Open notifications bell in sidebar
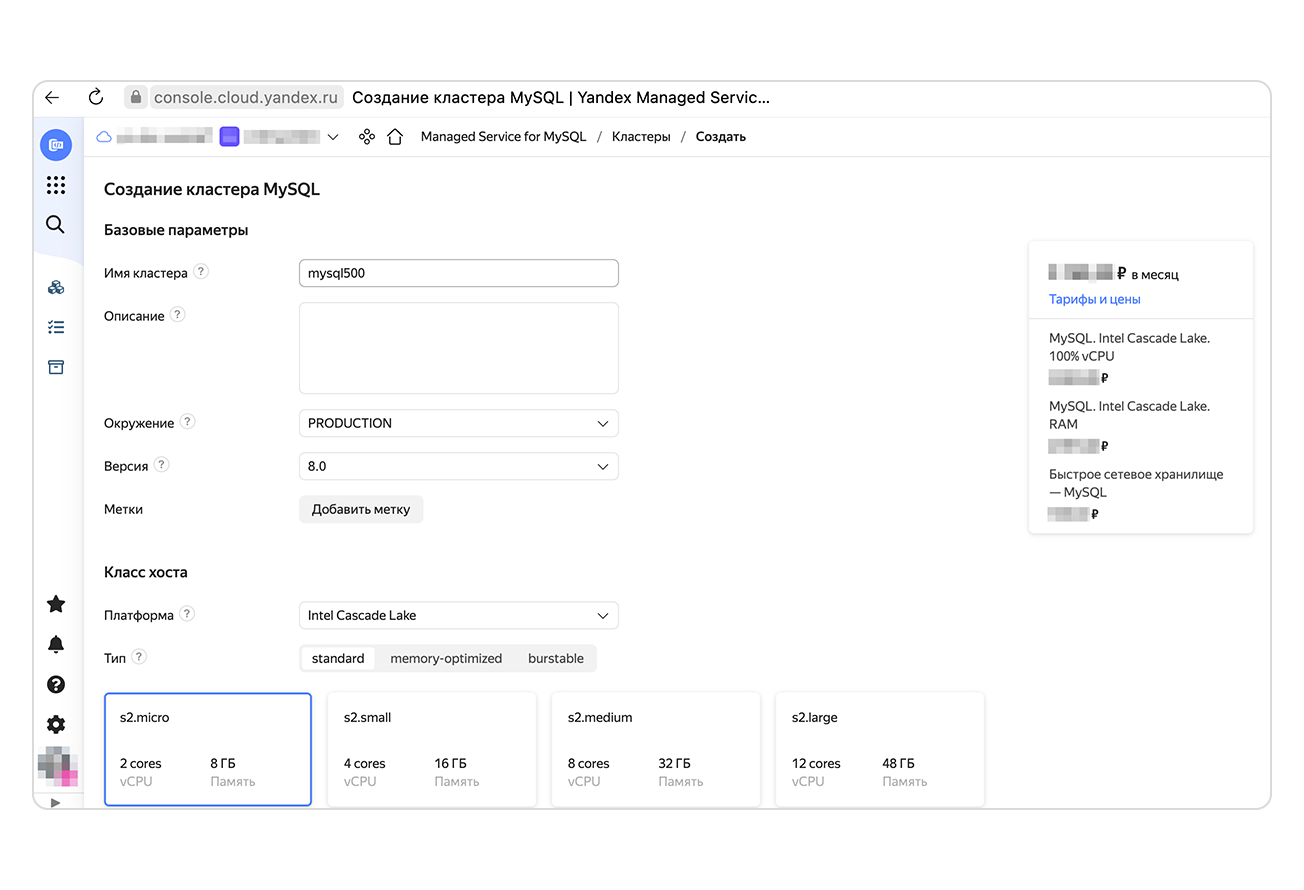Screen dimensions: 1304x890 coord(56,644)
